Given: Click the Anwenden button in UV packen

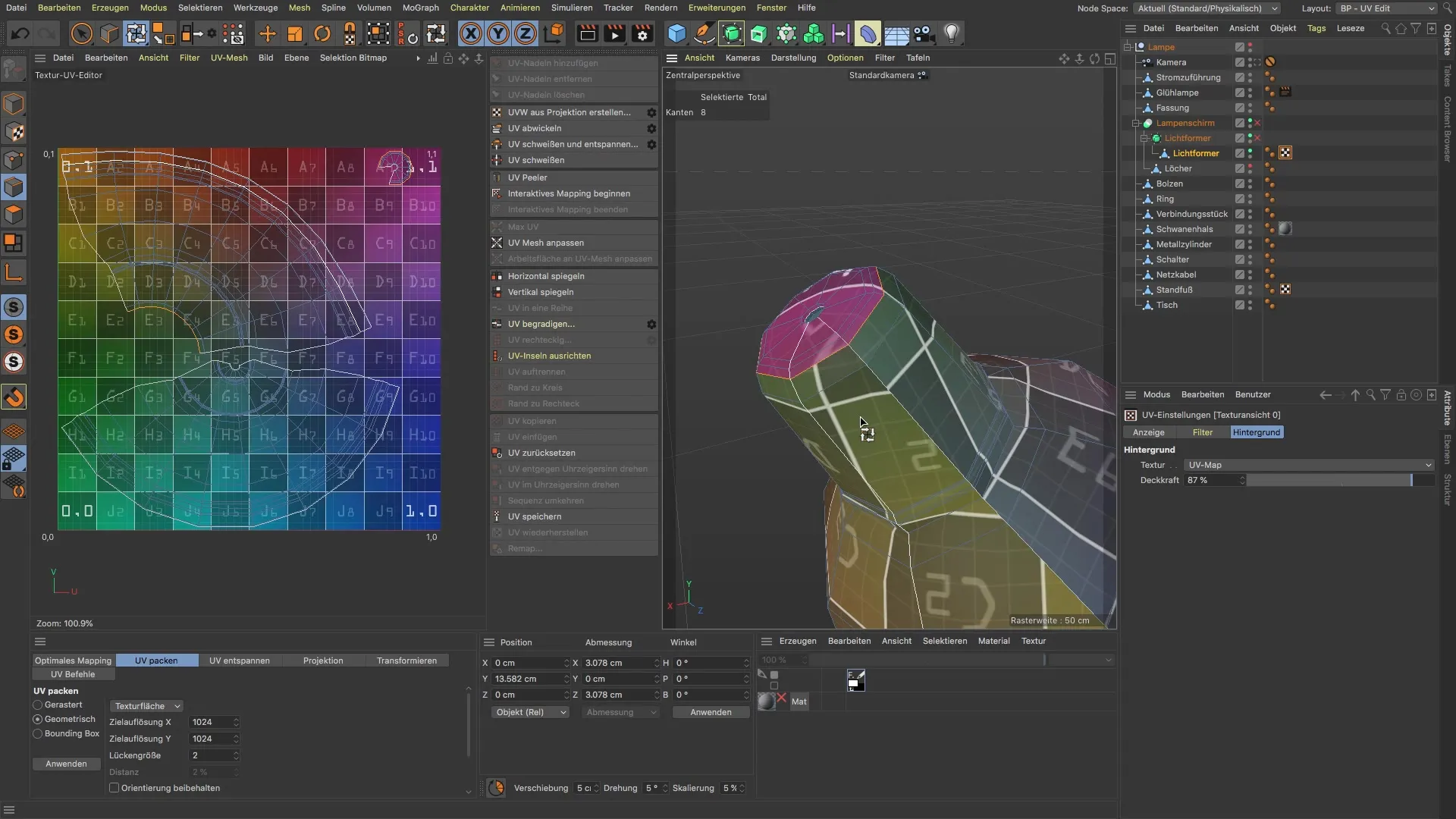Looking at the screenshot, I should click(x=66, y=764).
